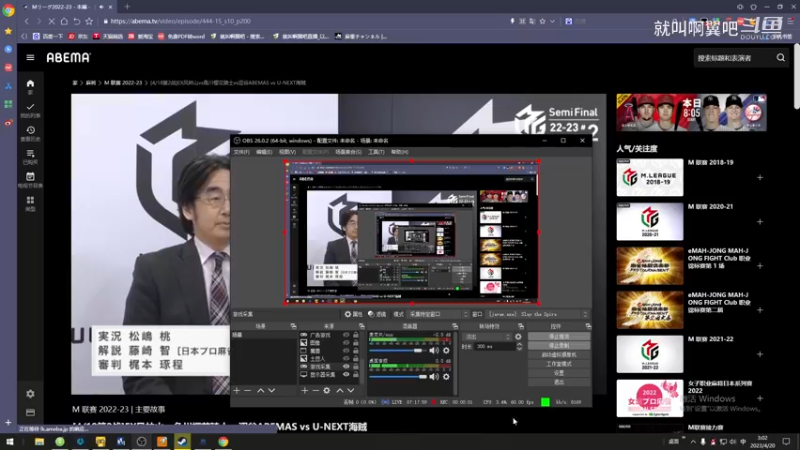Stop loading the page in browser toolbar
800x450 pixels.
[x=51, y=21]
